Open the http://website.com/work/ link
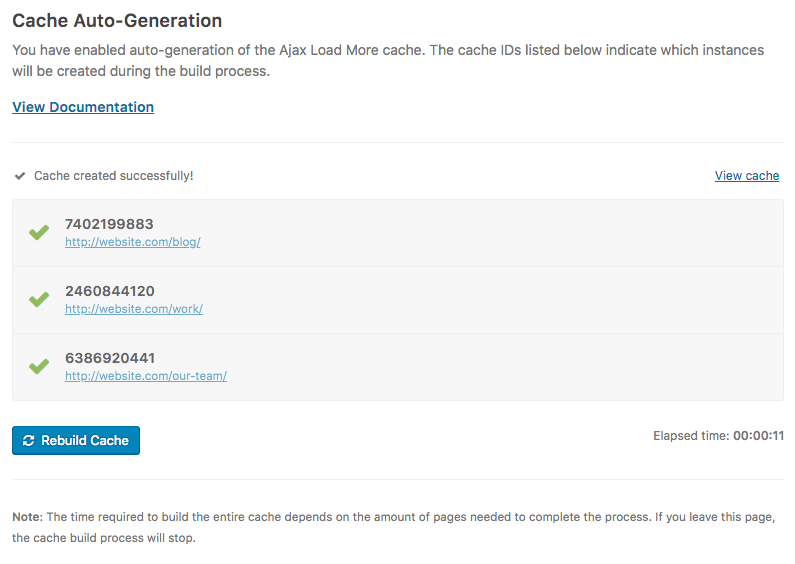Image resolution: width=795 pixels, height=564 pixels. click(134, 309)
